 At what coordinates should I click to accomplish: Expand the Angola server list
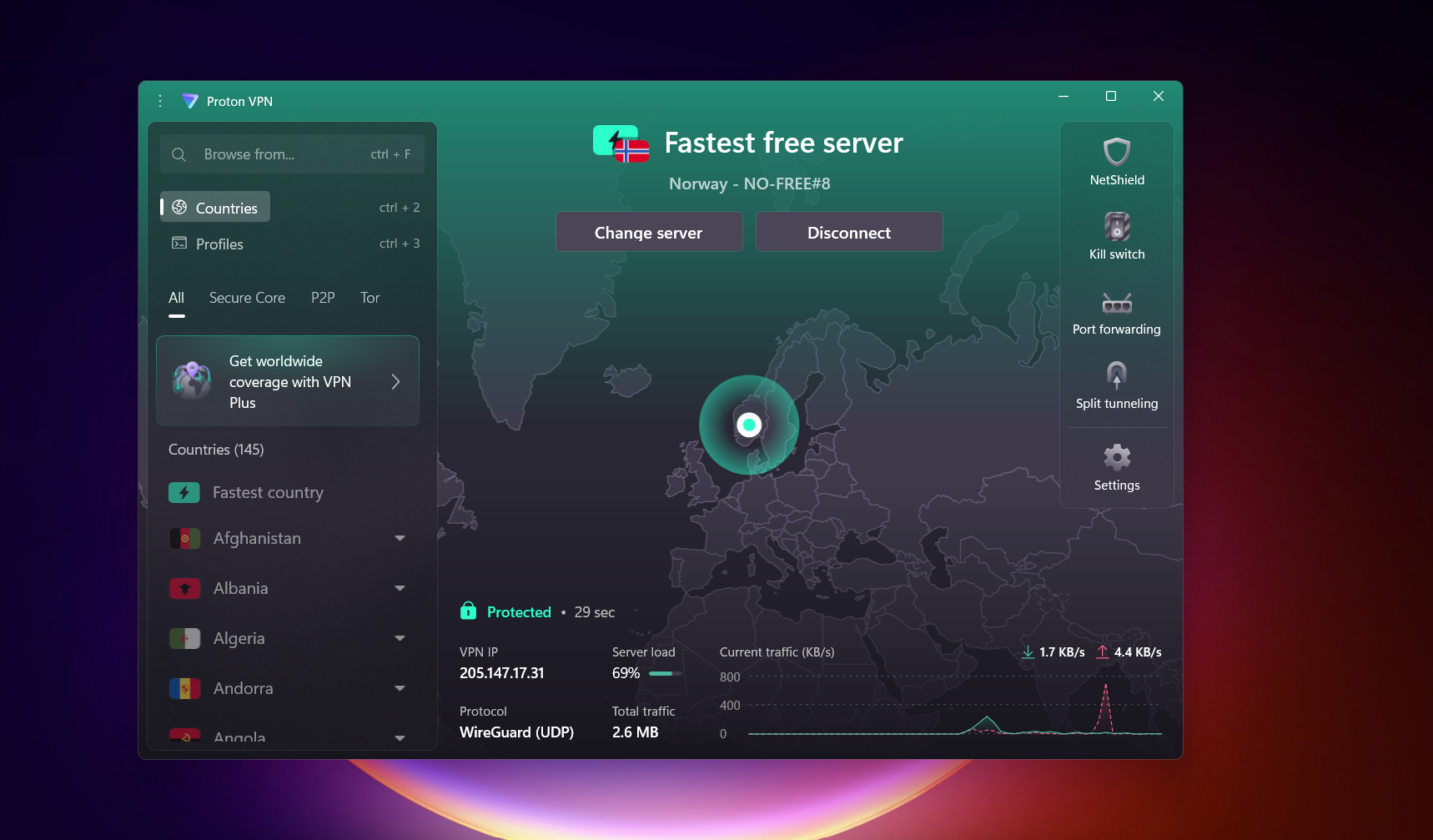tap(400, 738)
